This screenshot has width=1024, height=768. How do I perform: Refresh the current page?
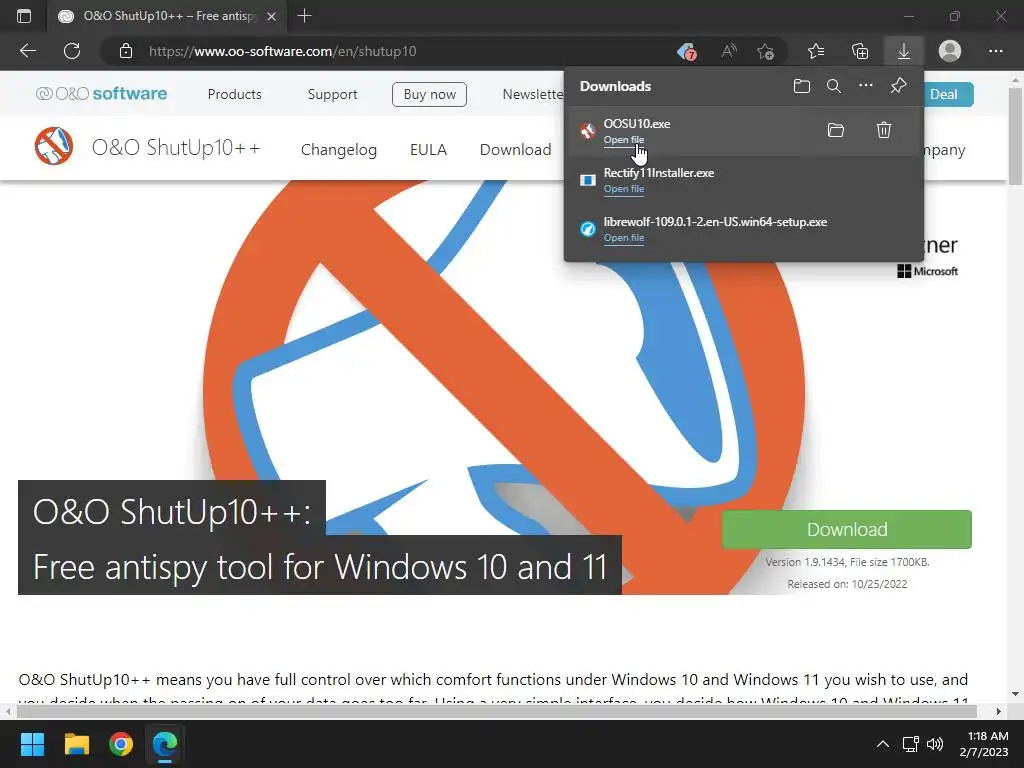[72, 51]
